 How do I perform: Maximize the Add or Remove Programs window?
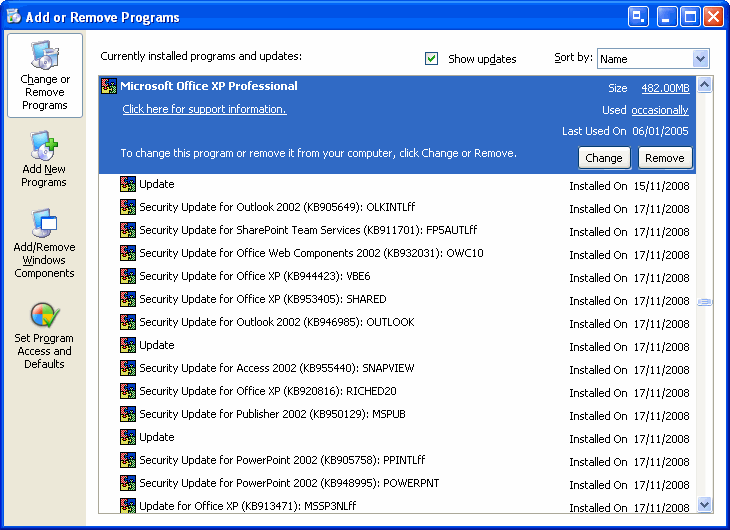tap(690, 17)
